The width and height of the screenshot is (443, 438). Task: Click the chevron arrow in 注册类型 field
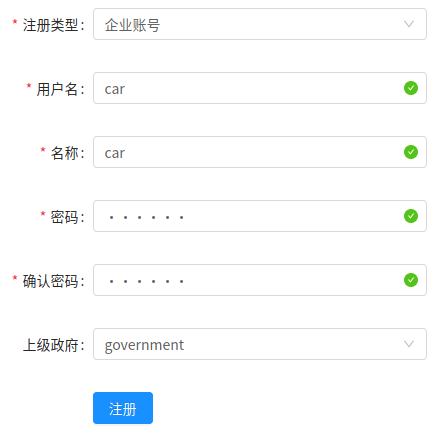coord(409,24)
